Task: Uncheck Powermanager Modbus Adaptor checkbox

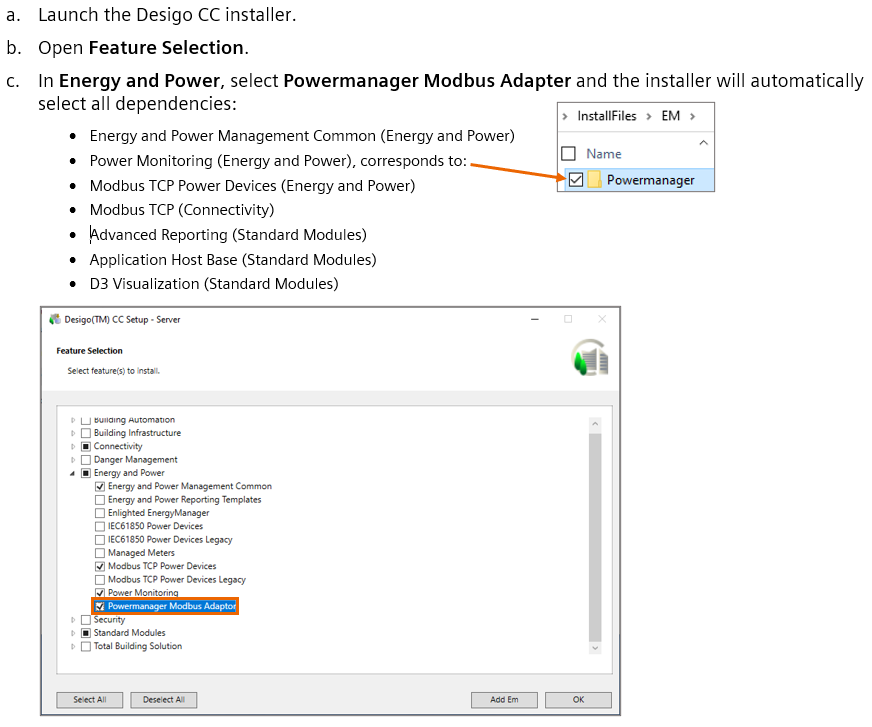Action: pos(100,607)
